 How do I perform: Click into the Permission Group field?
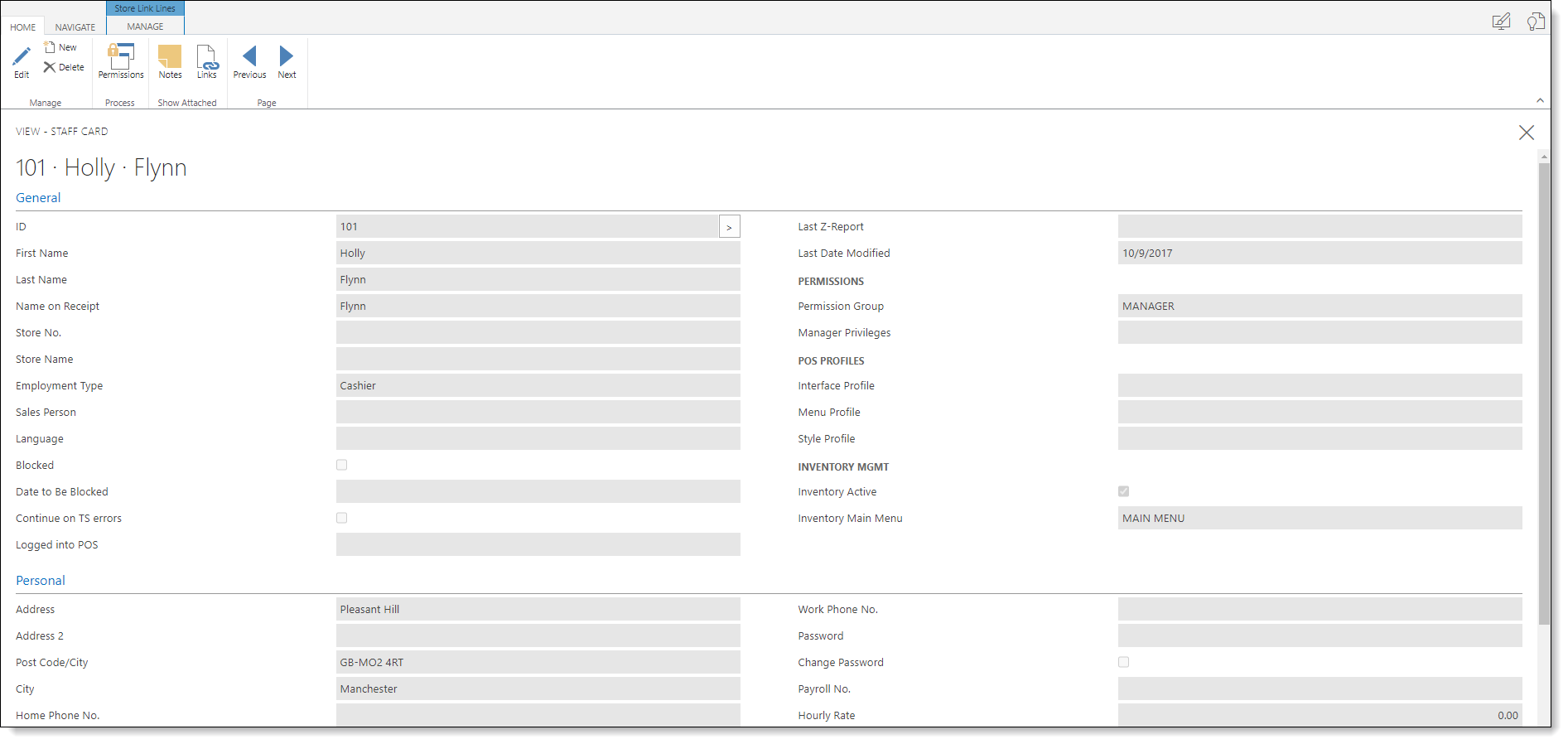[1319, 307]
